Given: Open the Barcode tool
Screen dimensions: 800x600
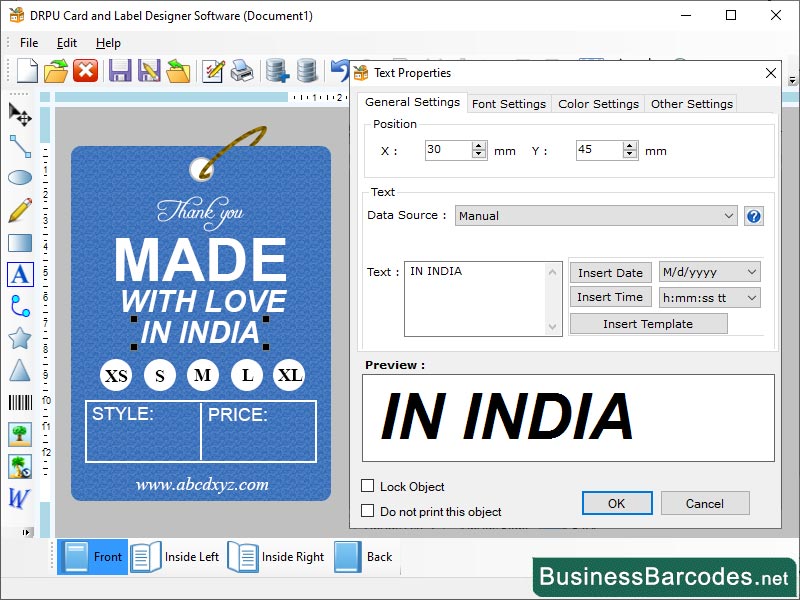Looking at the screenshot, I should pyautogui.click(x=20, y=403).
